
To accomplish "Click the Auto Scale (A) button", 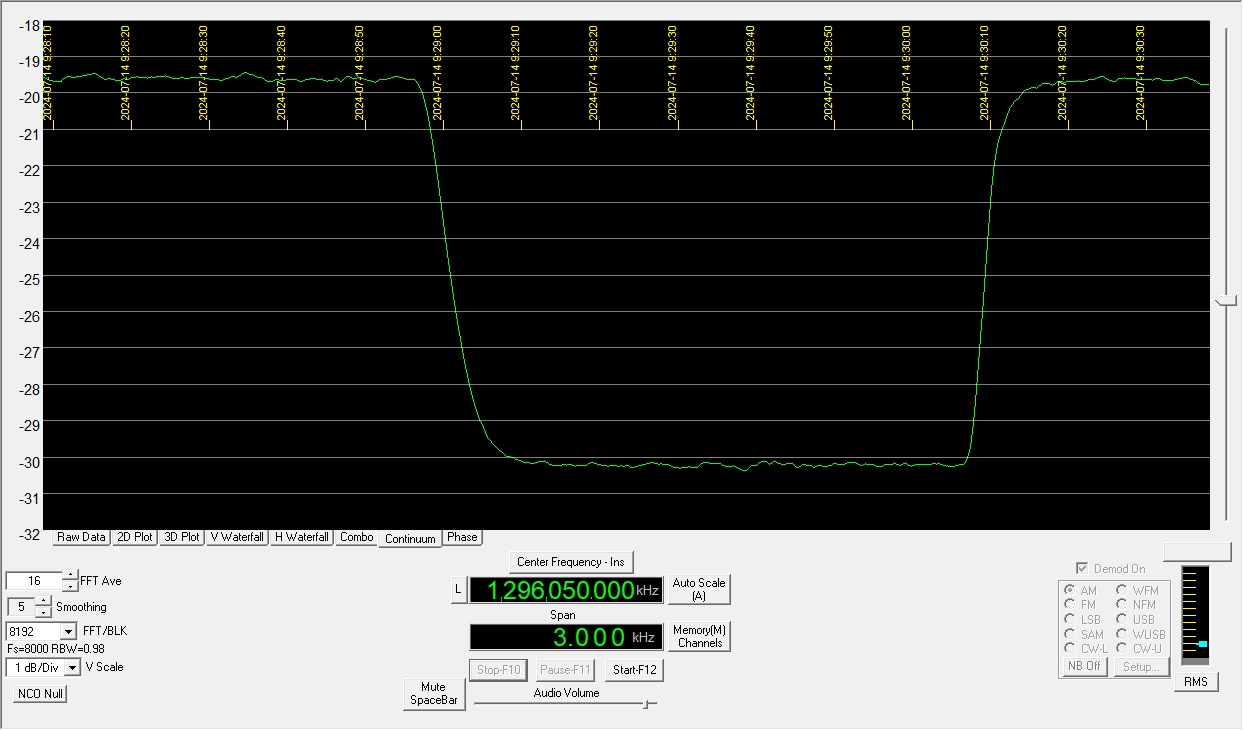I will [x=699, y=589].
